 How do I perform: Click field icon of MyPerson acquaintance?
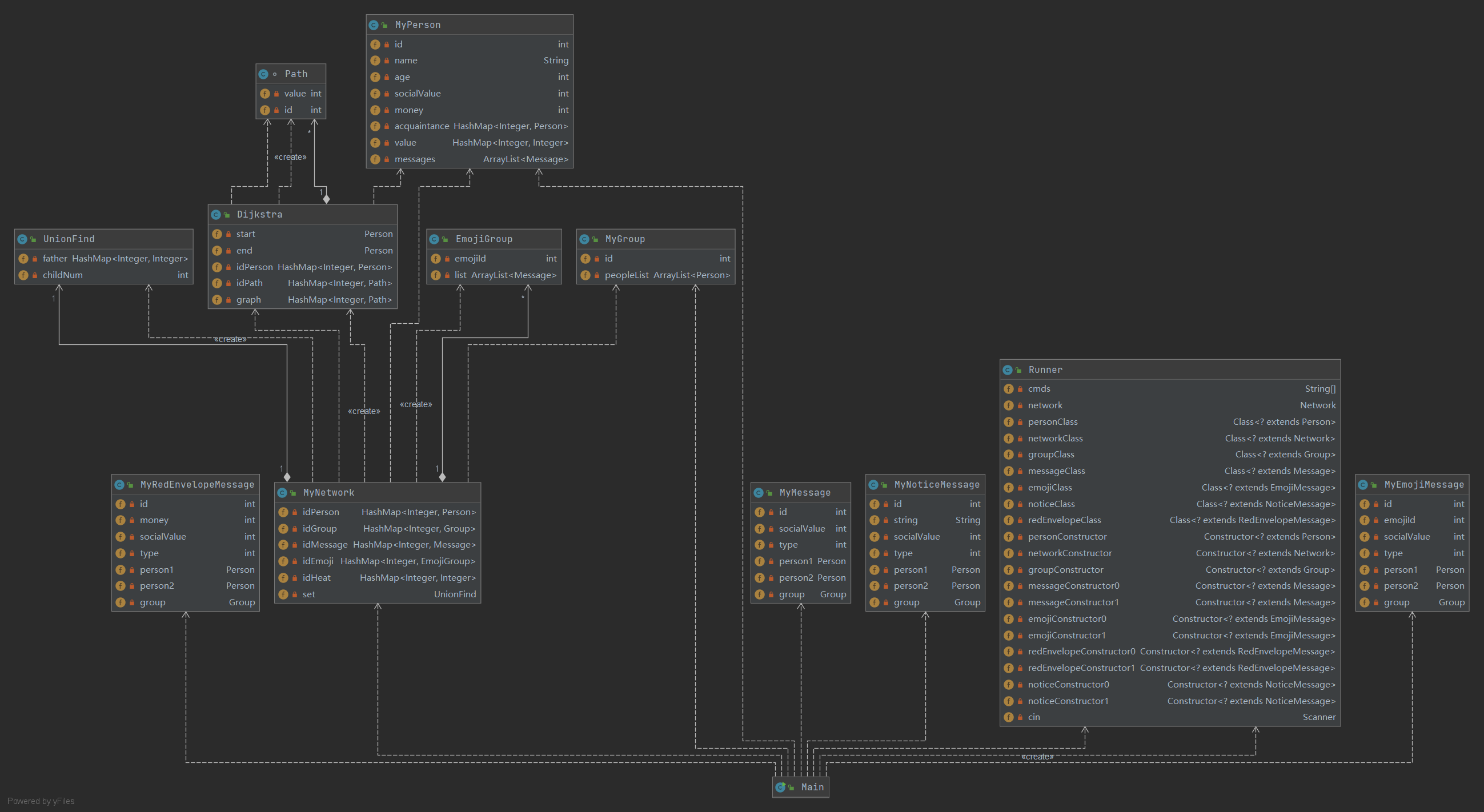click(375, 126)
